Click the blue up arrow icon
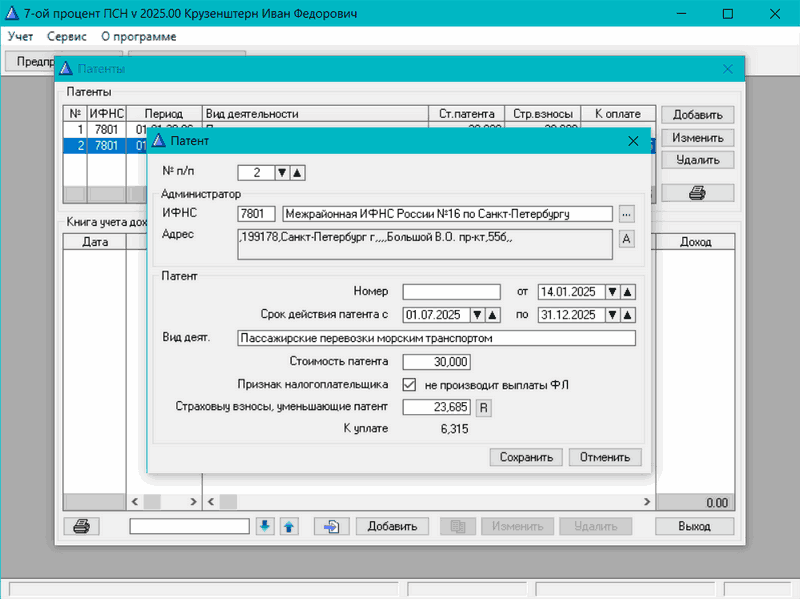The width and height of the screenshot is (800, 600). point(288,526)
